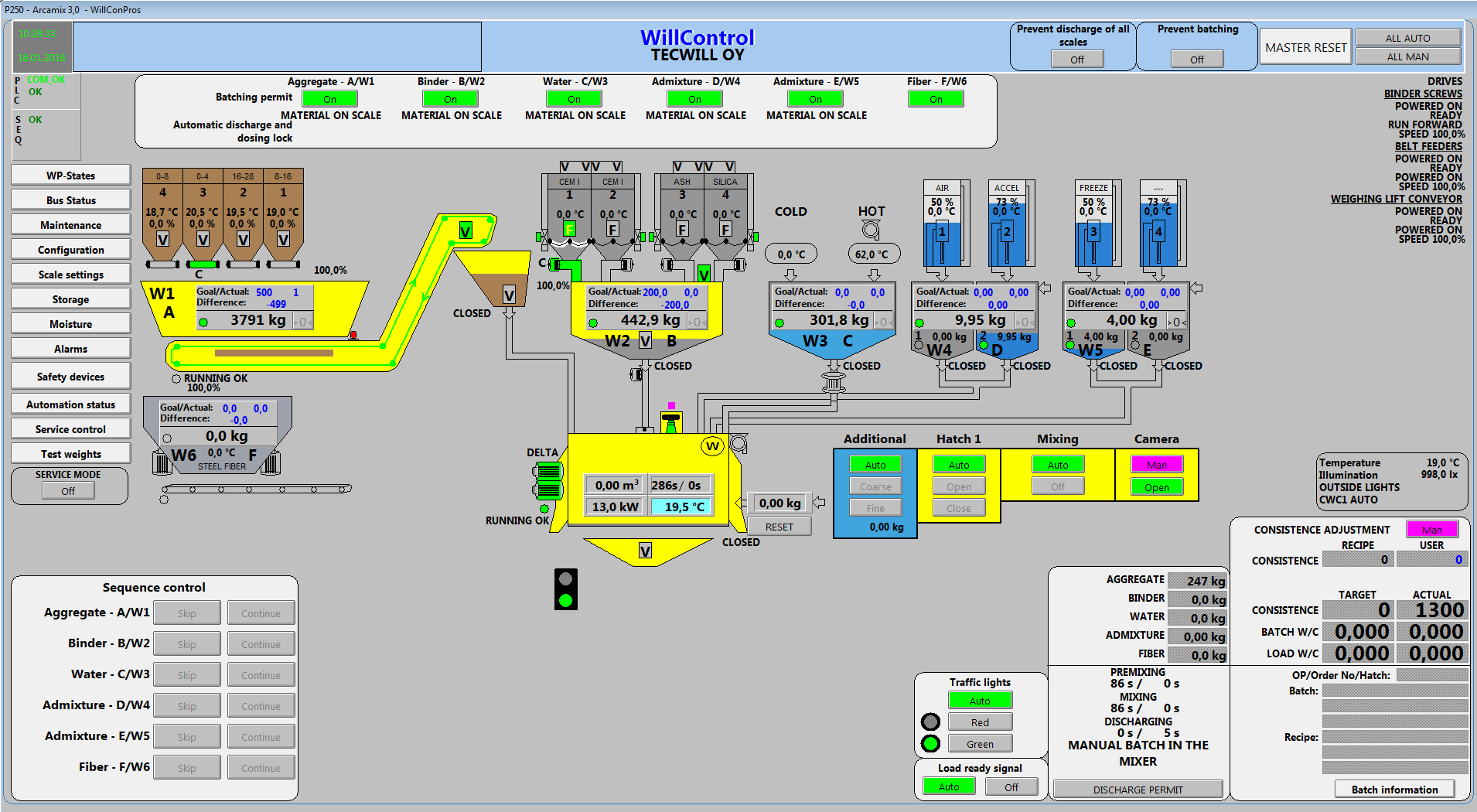1477x812 pixels.
Task: Open the Scale settings page
Action: tap(70, 275)
